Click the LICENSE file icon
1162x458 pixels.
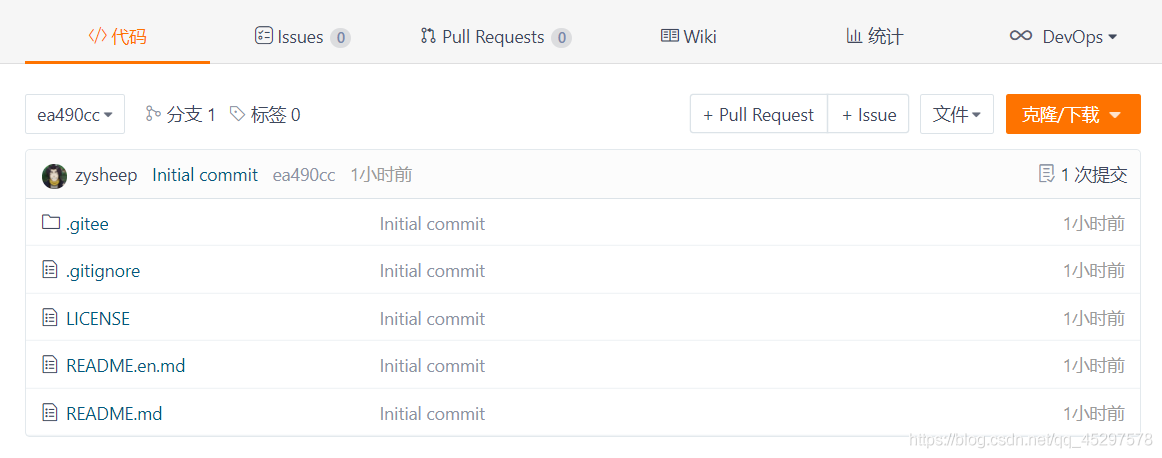pos(50,318)
